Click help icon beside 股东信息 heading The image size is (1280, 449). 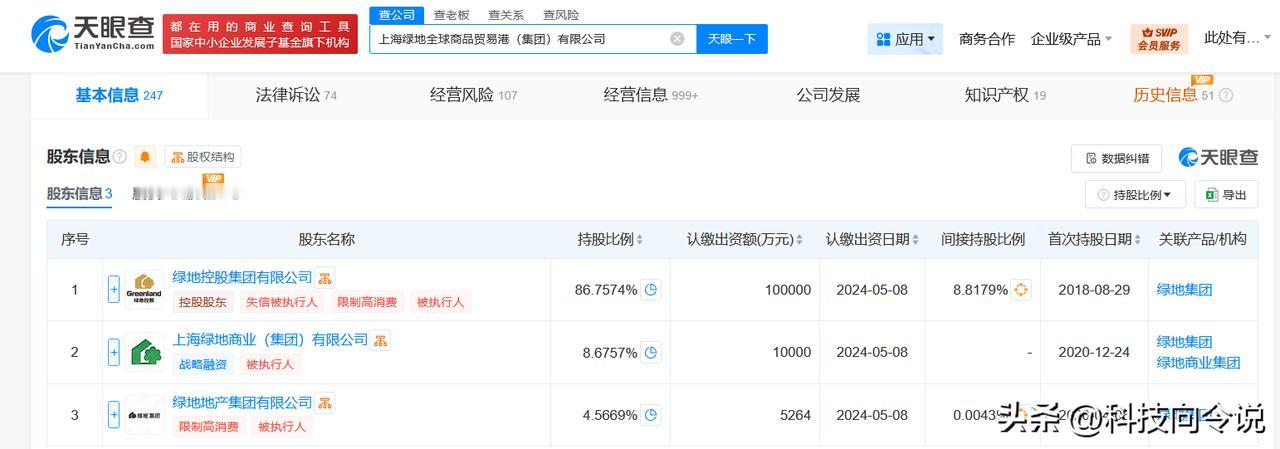click(120, 157)
